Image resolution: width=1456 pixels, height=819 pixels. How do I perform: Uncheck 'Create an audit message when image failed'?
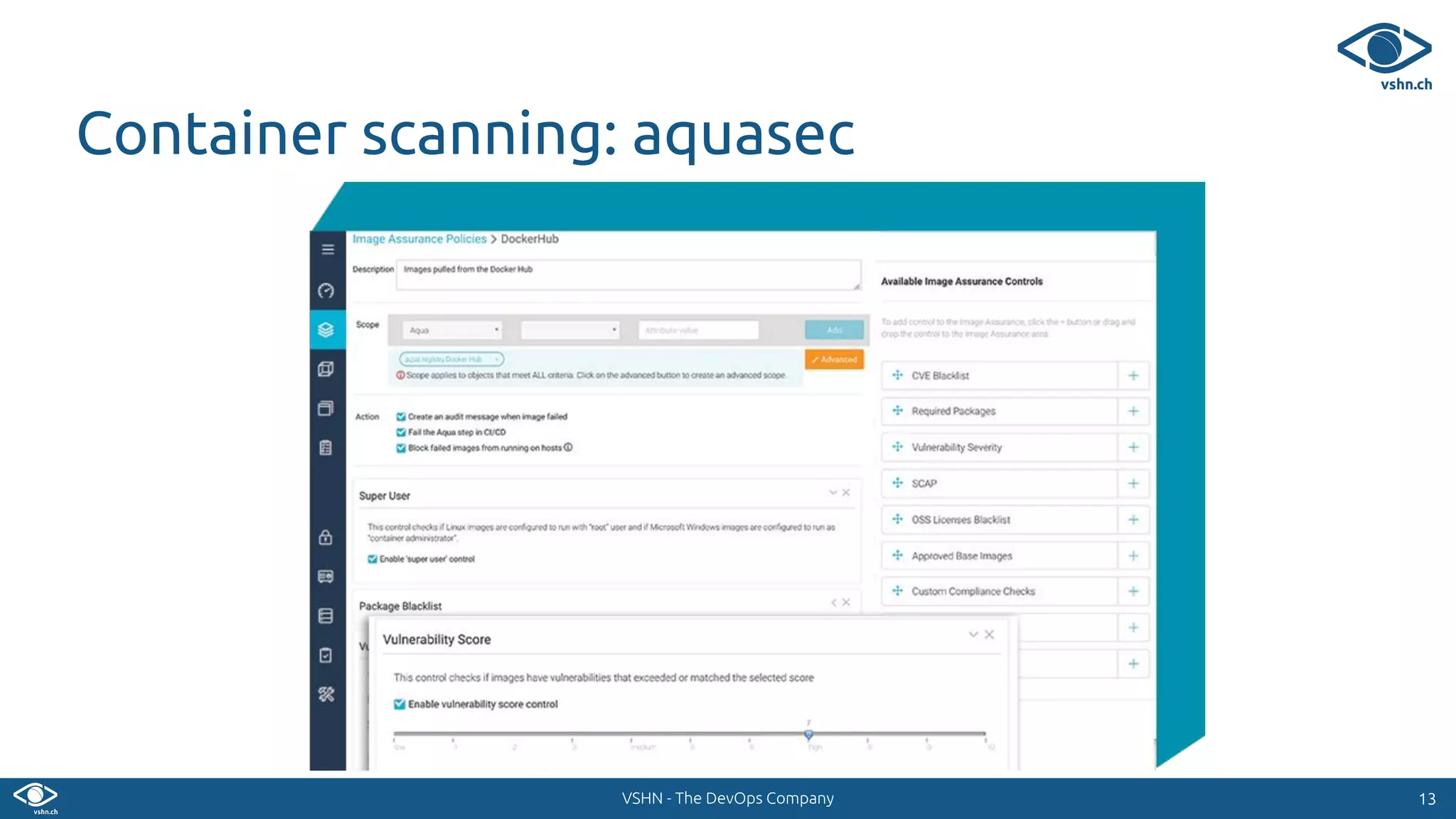[401, 417]
